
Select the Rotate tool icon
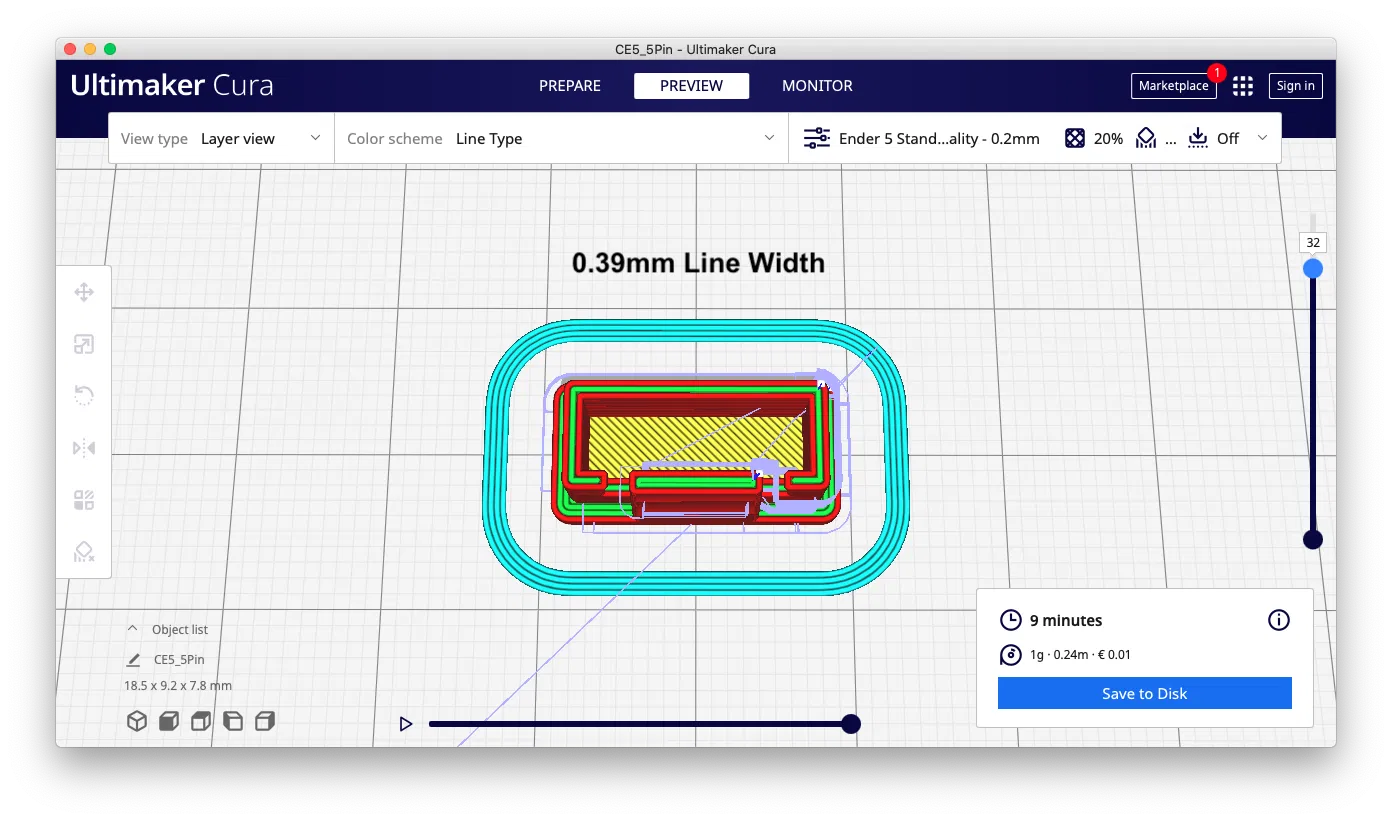[84, 396]
